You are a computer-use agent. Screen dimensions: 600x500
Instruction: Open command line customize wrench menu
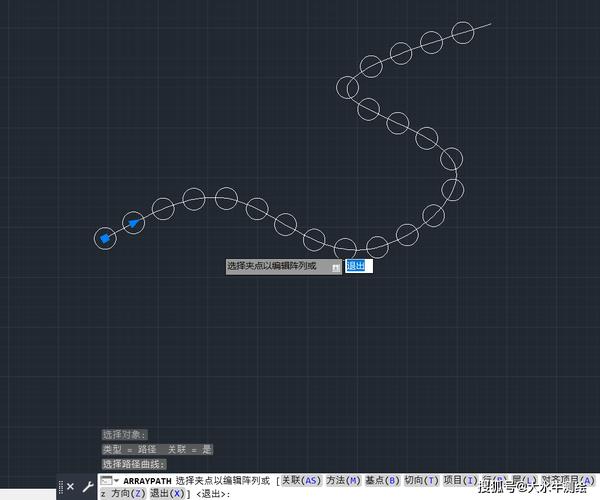[x=87, y=487]
